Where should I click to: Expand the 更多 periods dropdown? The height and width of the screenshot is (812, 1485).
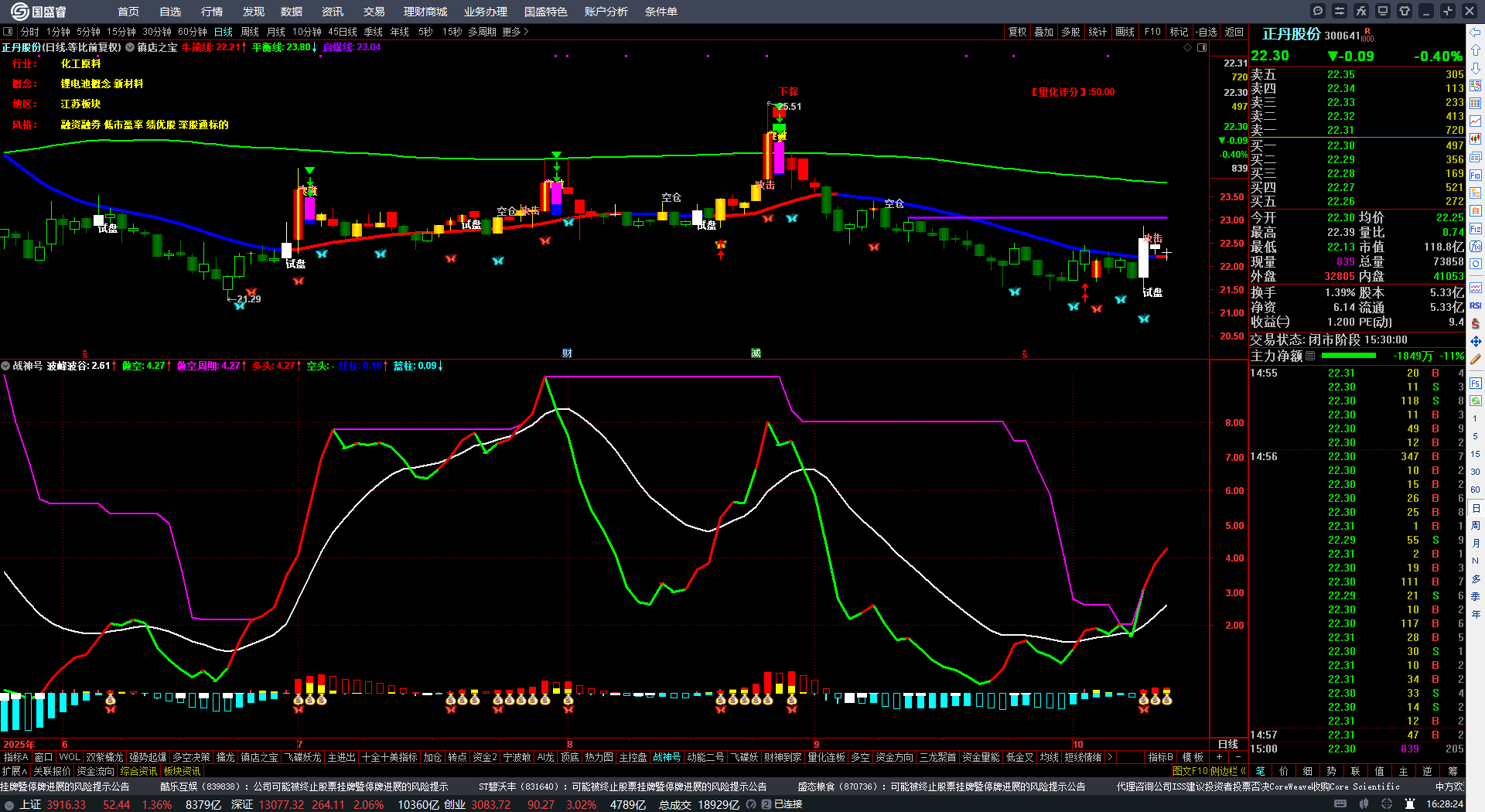tap(515, 32)
